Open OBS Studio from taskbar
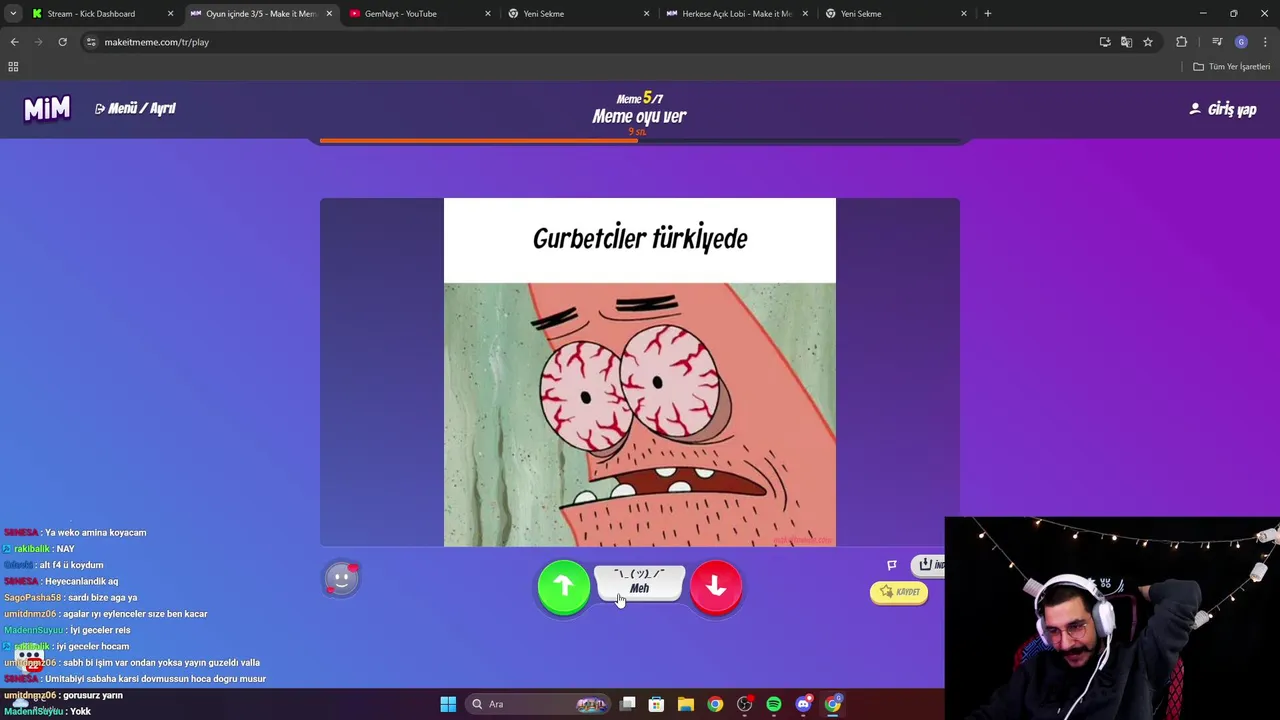This screenshot has width=1280, height=720. (744, 704)
